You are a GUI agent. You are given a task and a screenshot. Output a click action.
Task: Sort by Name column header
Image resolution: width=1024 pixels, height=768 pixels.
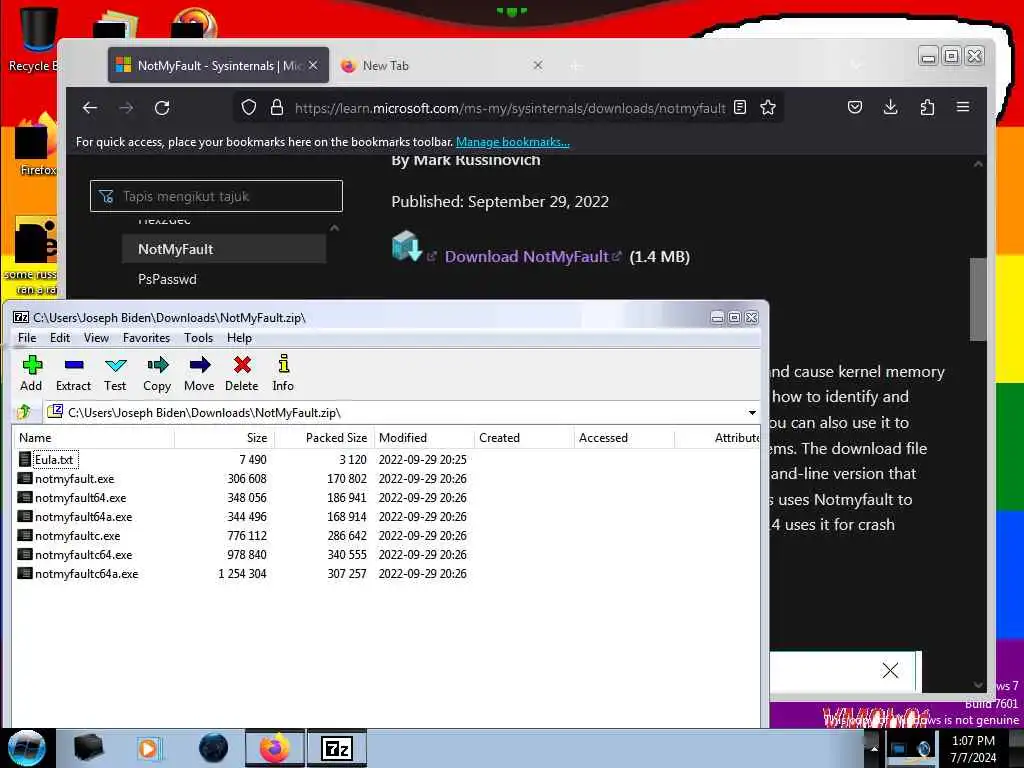(x=93, y=438)
